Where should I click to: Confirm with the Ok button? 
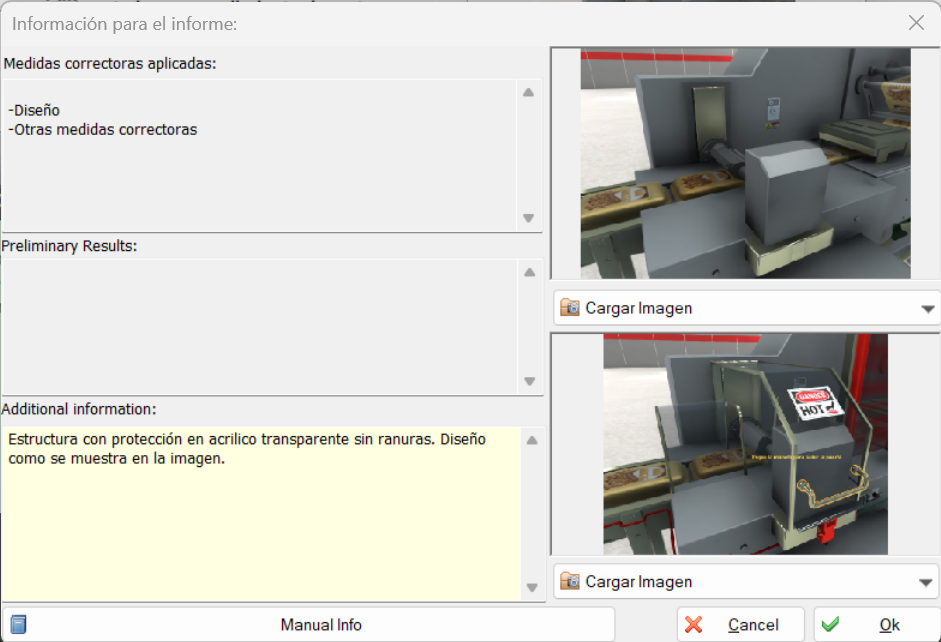tap(877, 625)
